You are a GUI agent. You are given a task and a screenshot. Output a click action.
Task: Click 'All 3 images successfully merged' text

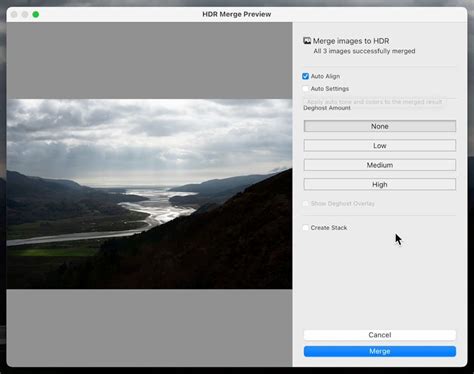(x=364, y=51)
